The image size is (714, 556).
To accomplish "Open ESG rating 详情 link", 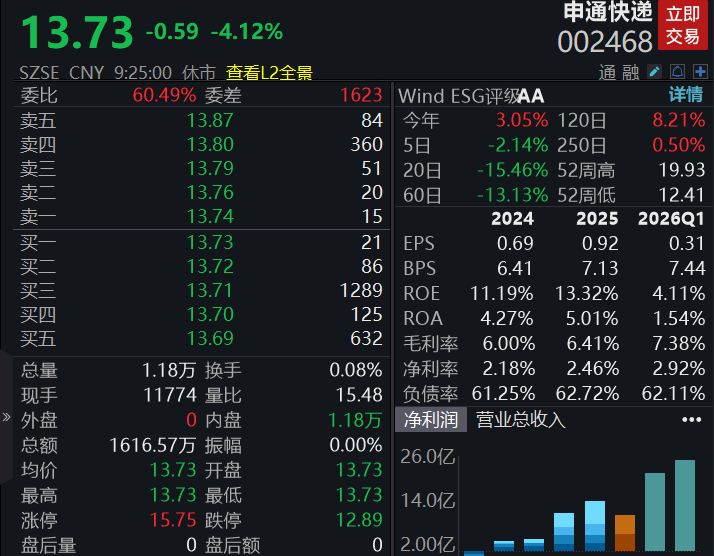I will [686, 95].
